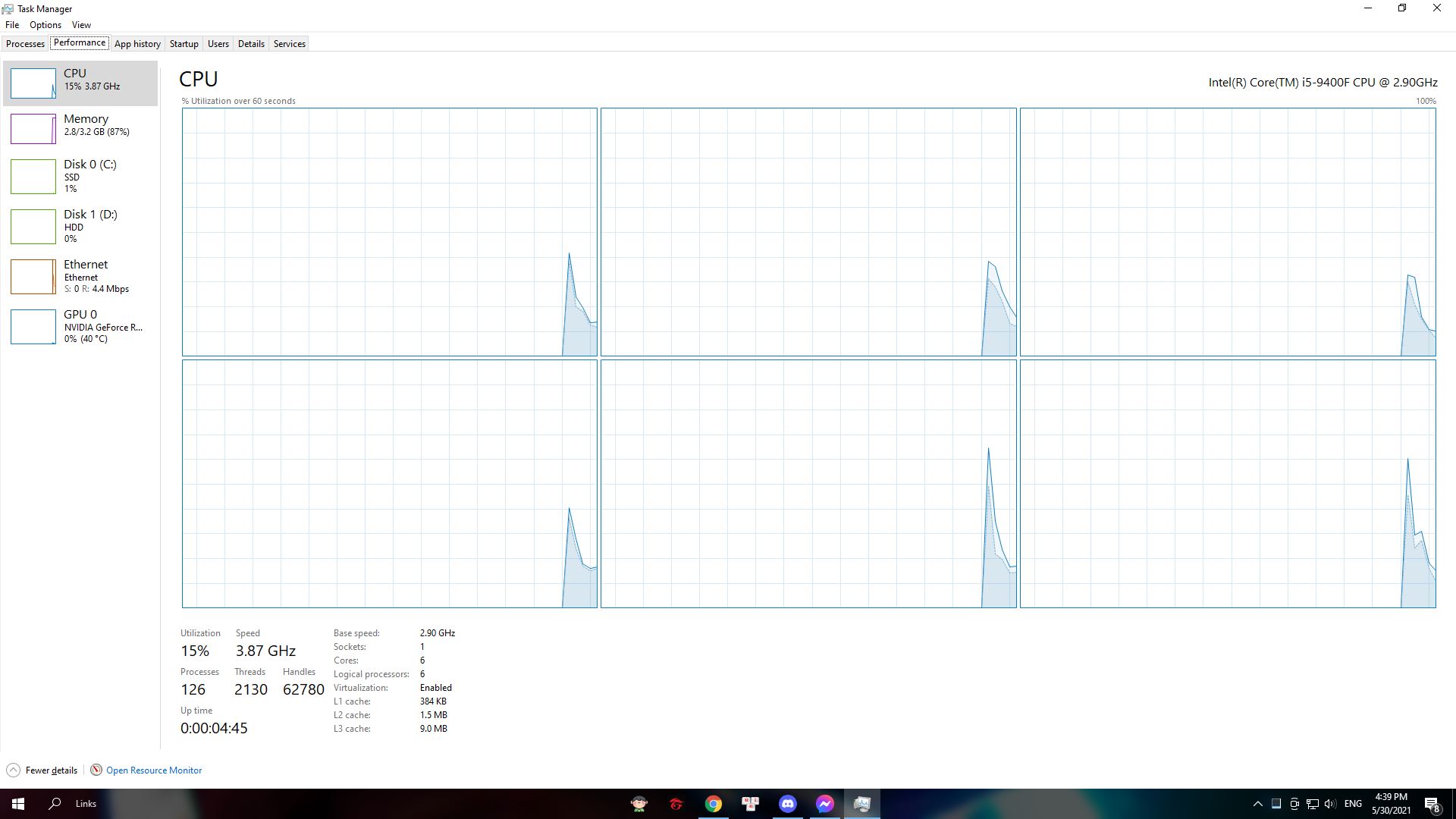Switch to App history tab
The width and height of the screenshot is (1456, 819).
(137, 43)
